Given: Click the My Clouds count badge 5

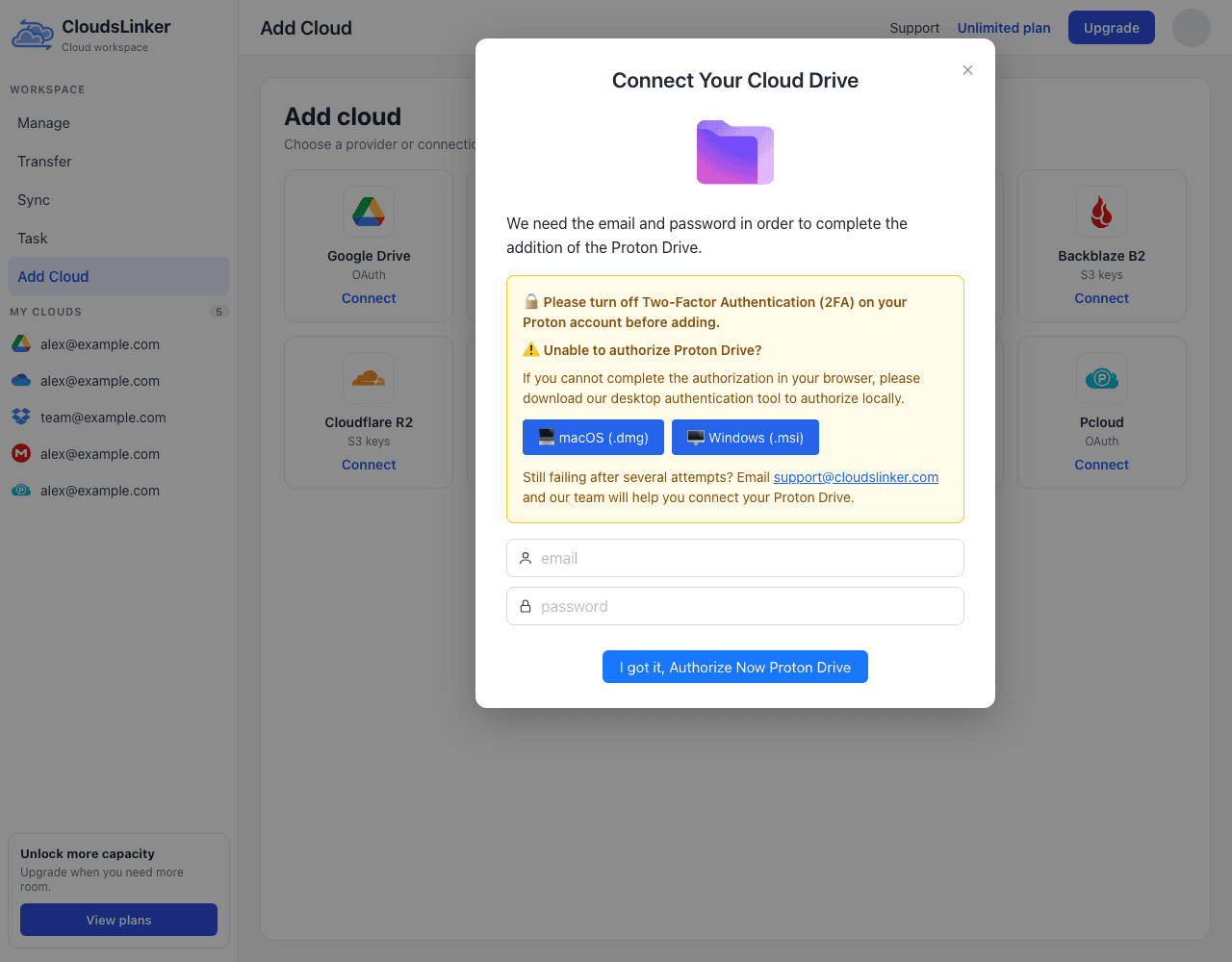Looking at the screenshot, I should click(x=219, y=312).
